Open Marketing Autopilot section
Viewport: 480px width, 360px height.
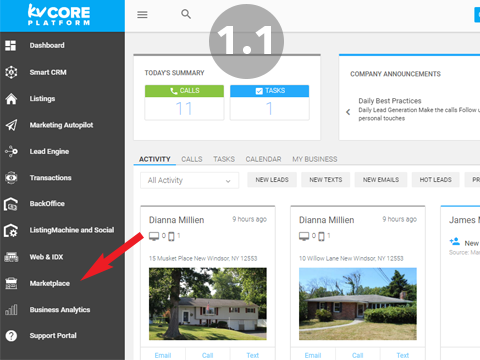pyautogui.click(x=62, y=125)
